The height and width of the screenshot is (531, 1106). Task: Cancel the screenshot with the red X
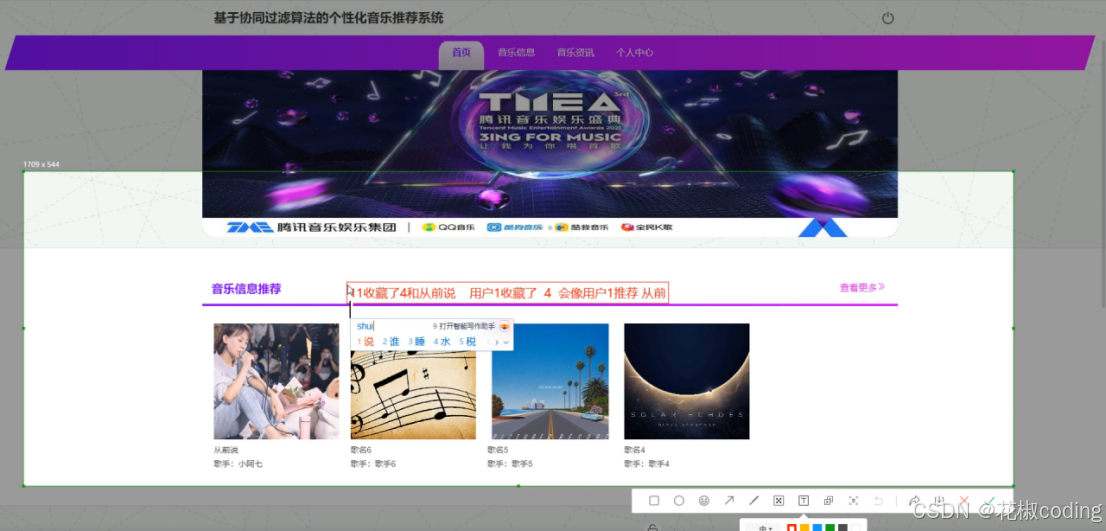click(964, 501)
